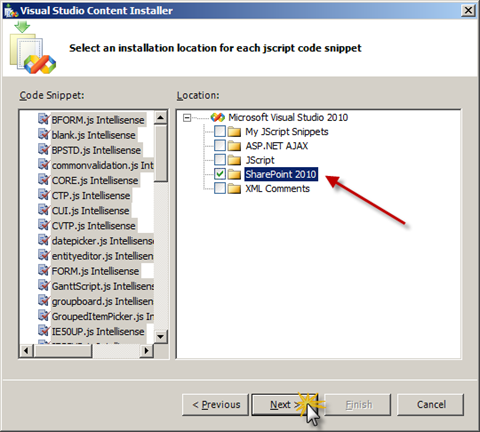Proceed with the Next button
This screenshot has width=480, height=432.
[285, 405]
